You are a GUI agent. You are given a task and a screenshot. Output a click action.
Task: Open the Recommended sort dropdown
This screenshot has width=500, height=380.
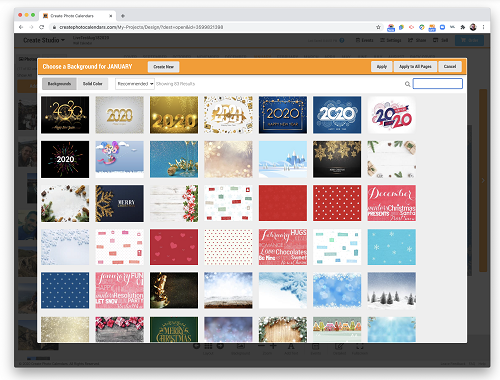tap(135, 84)
